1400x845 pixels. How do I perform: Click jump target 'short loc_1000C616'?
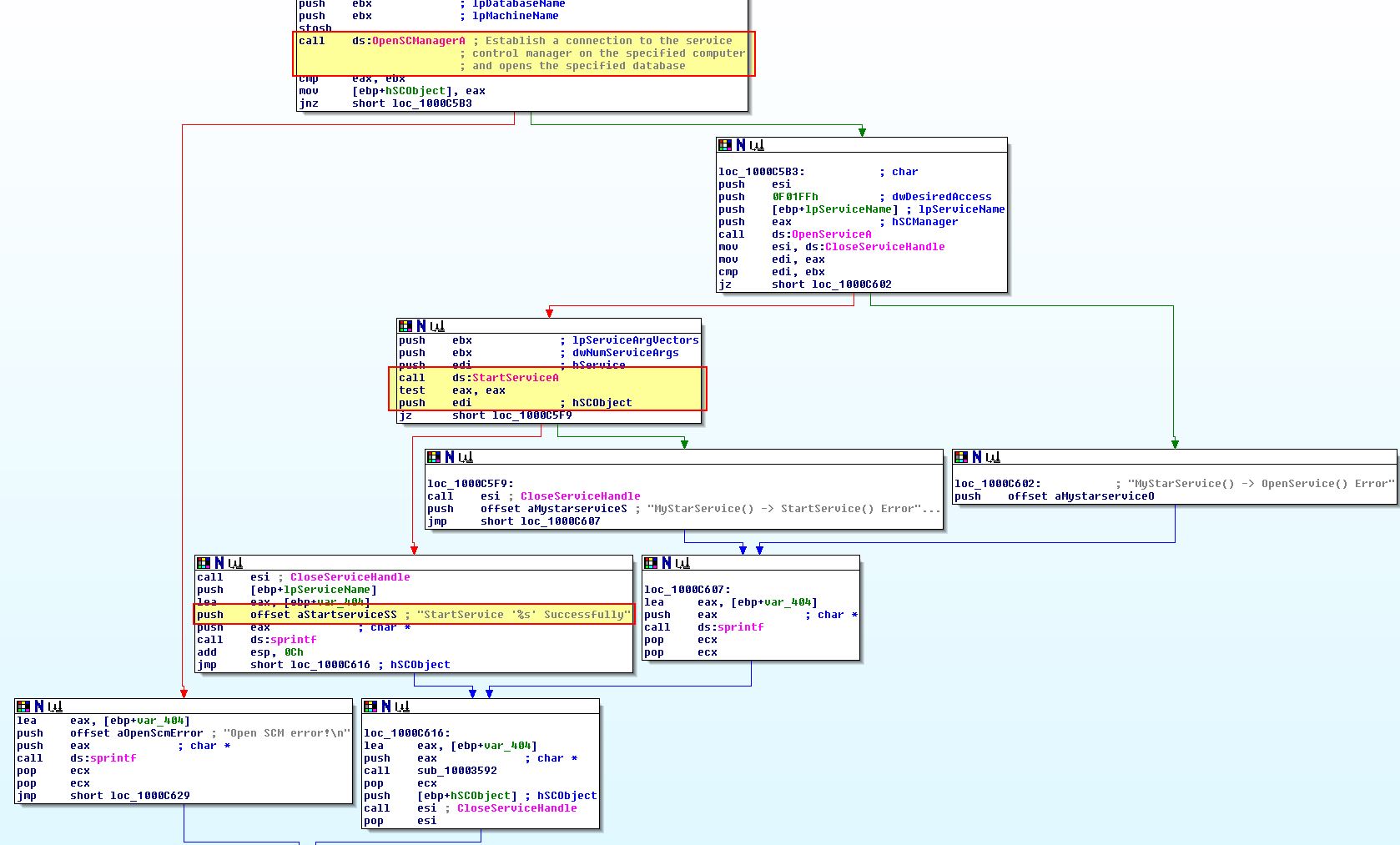coord(310,665)
